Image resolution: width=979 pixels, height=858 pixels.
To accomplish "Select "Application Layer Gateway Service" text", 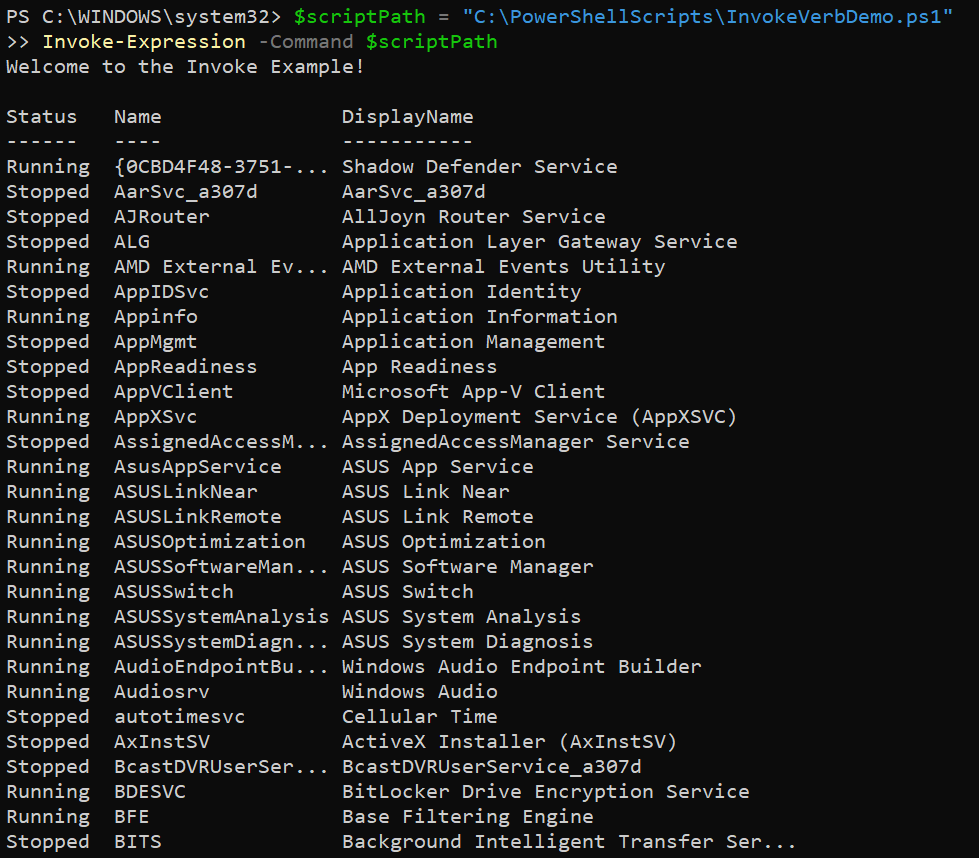I will tap(539, 242).
